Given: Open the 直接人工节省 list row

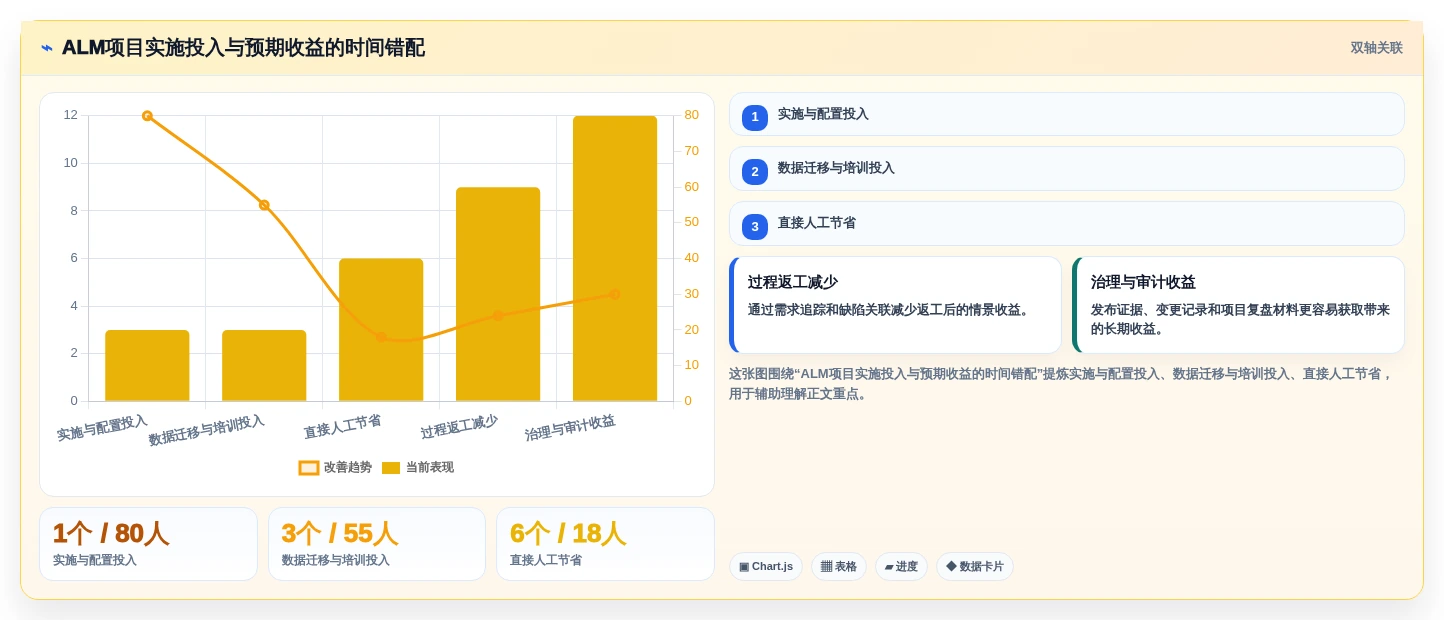Looking at the screenshot, I should (x=1067, y=223).
